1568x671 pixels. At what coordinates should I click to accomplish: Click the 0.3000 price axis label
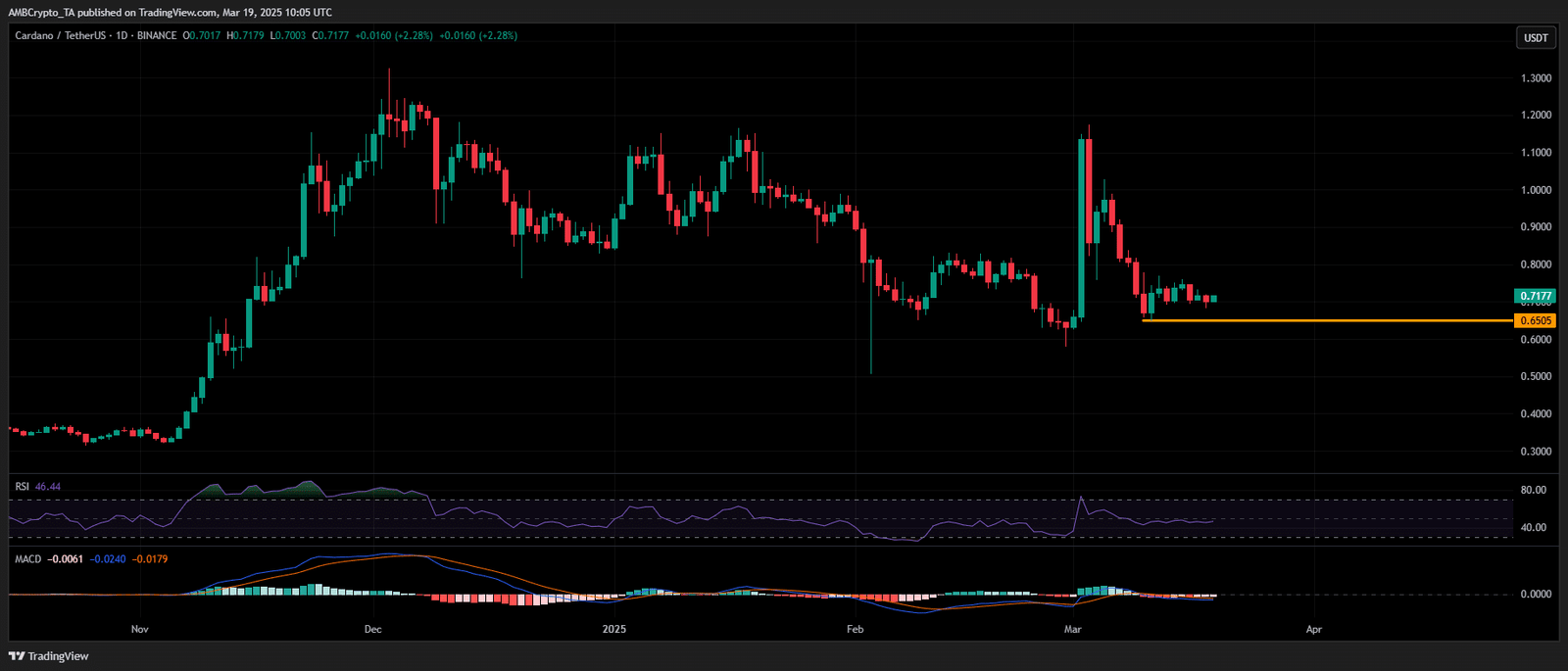point(1536,452)
